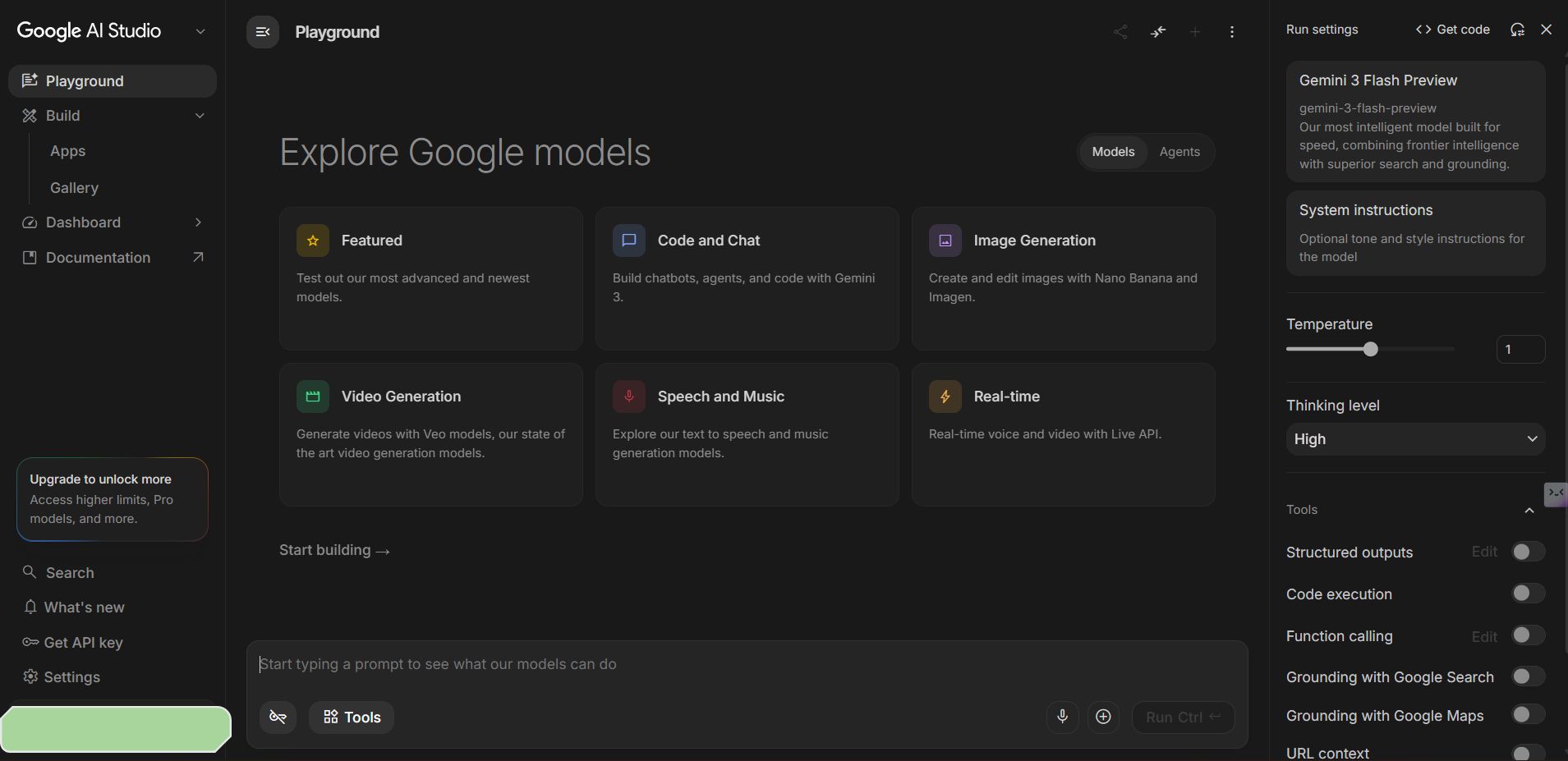Switch to the Models tab
The width and height of the screenshot is (1568, 761).
click(x=1113, y=152)
